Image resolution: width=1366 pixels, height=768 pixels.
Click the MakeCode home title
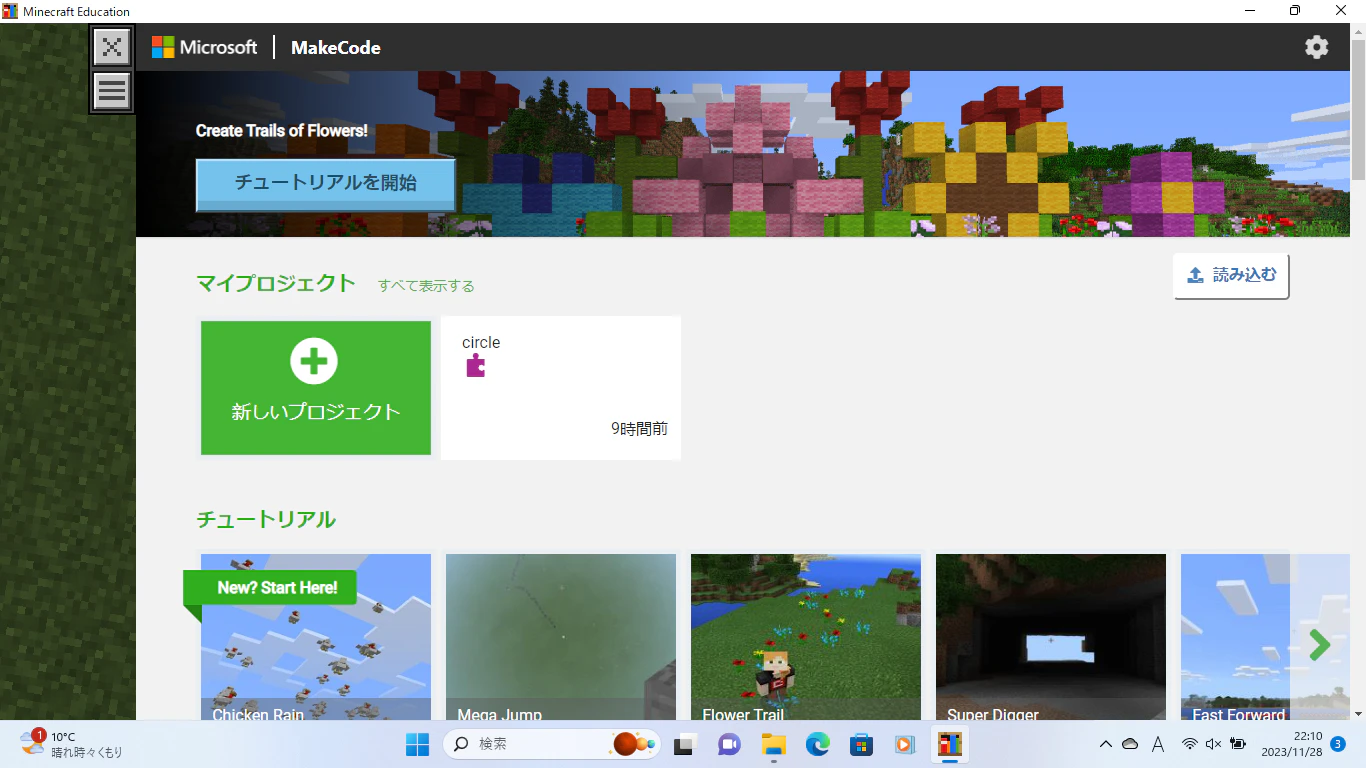[x=336, y=47]
